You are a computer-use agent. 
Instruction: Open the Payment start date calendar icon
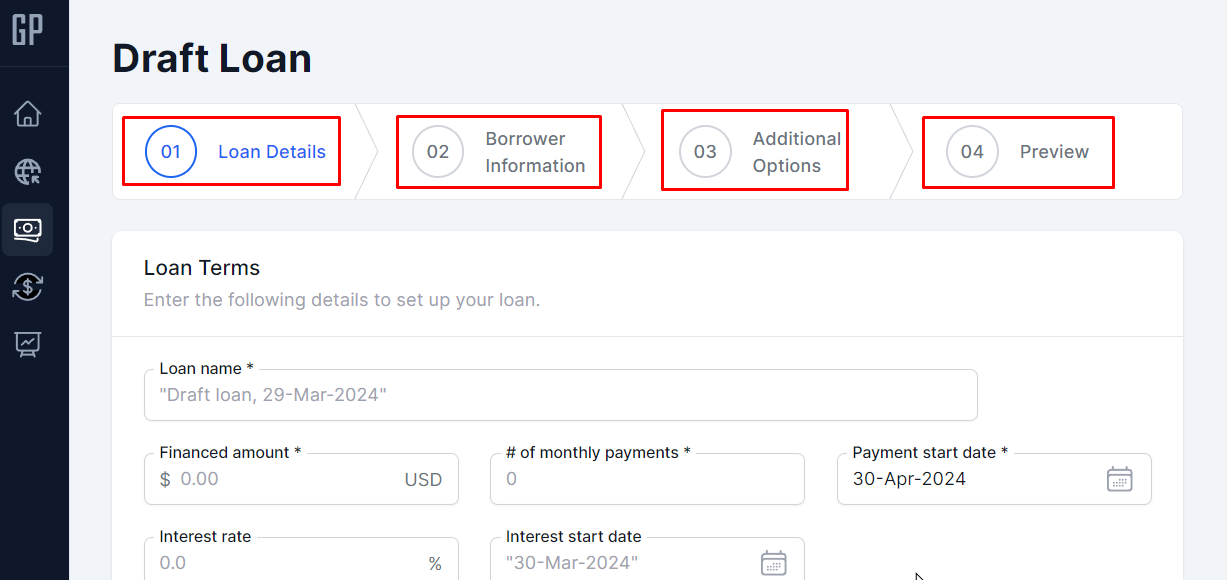click(x=1119, y=479)
